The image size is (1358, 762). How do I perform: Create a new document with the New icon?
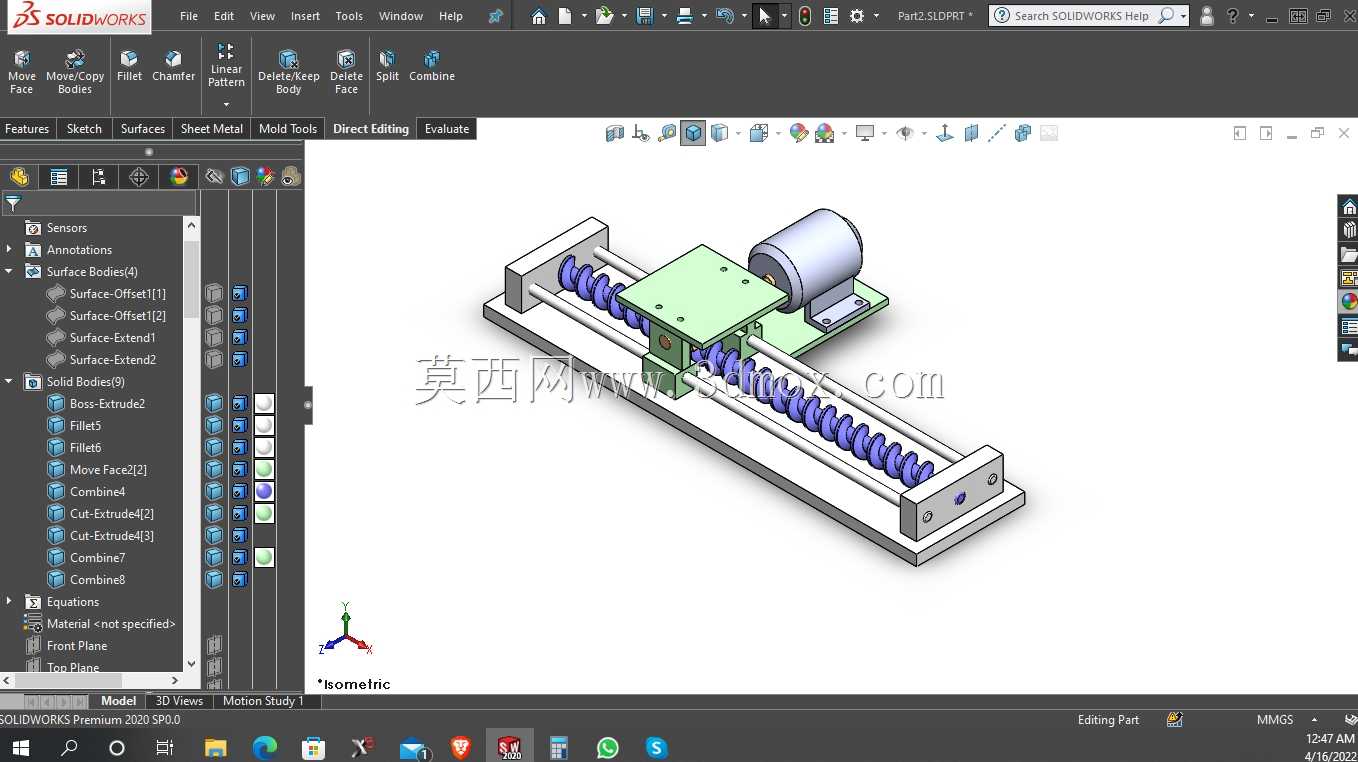tap(565, 16)
